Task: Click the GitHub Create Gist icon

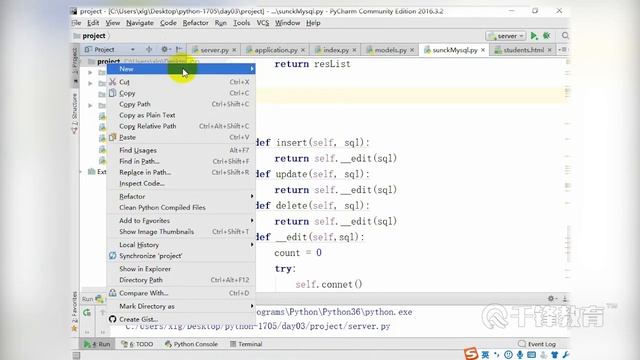Action: pos(113,319)
